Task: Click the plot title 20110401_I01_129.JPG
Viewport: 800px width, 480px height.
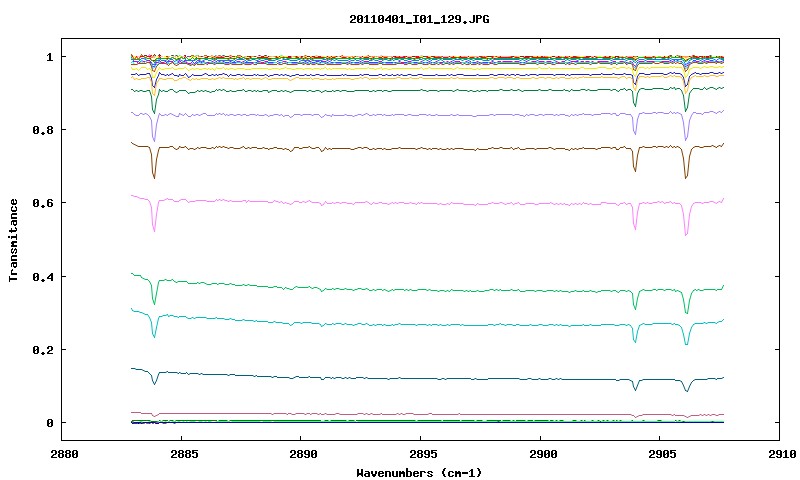Action: click(419, 19)
